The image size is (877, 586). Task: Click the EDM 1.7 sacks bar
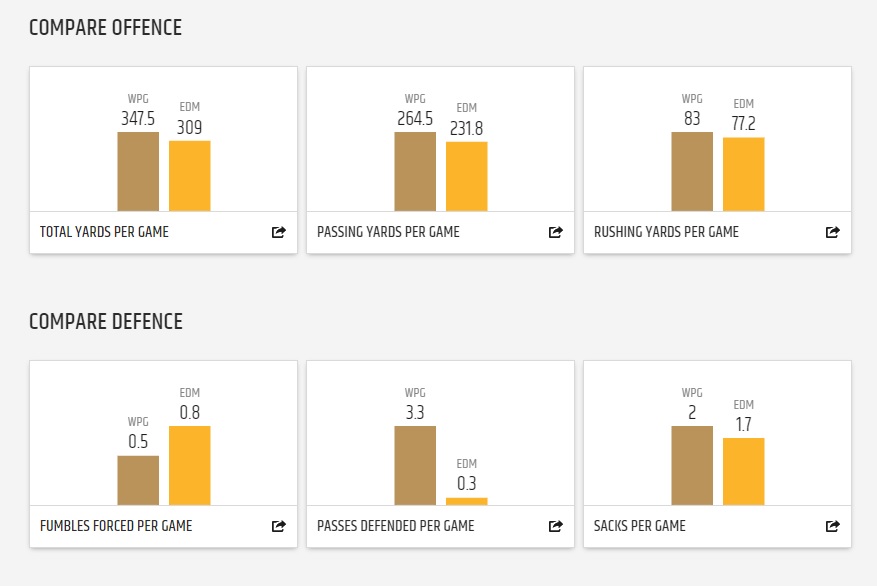pyautogui.click(x=743, y=471)
